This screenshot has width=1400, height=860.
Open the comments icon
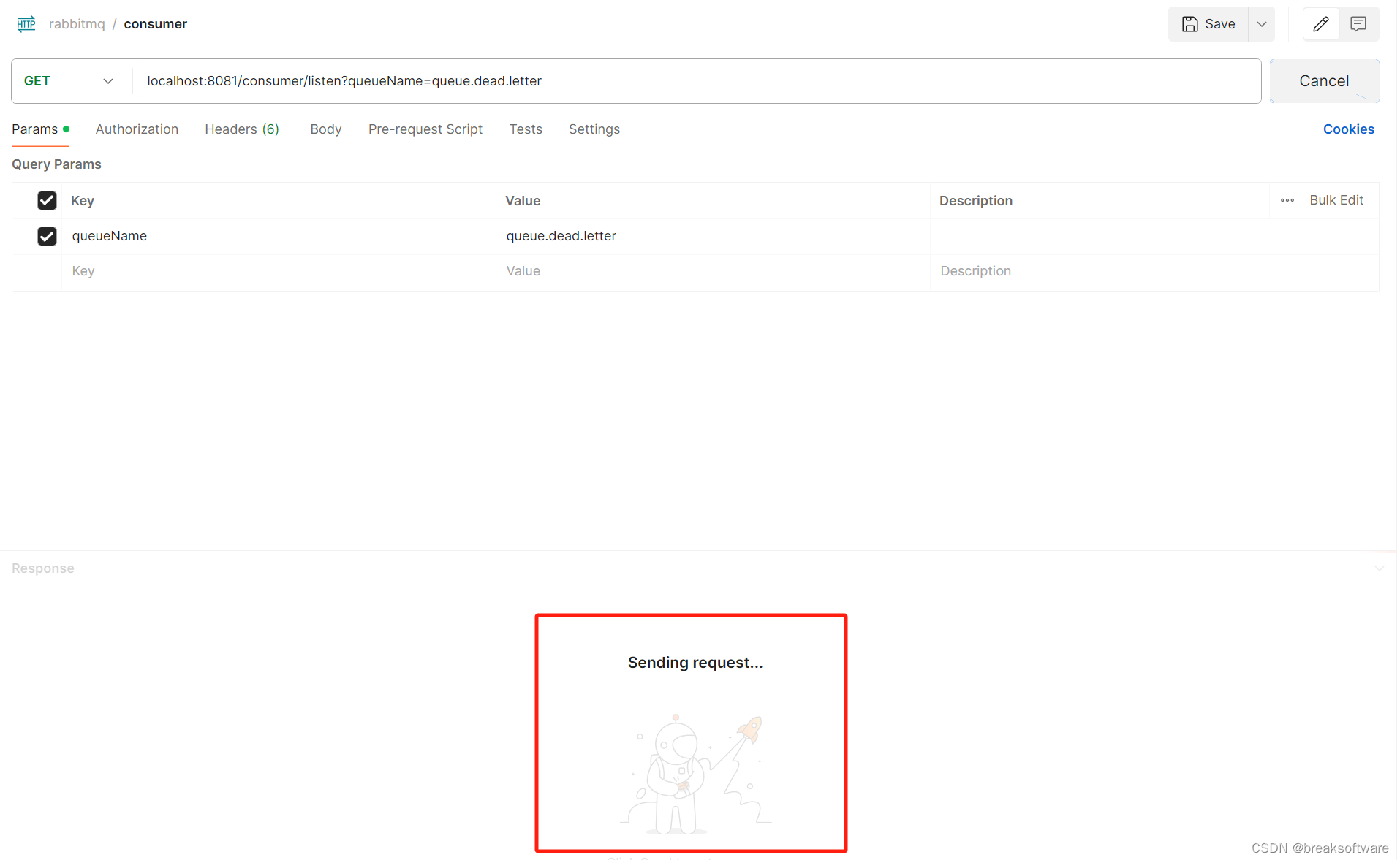(1358, 24)
